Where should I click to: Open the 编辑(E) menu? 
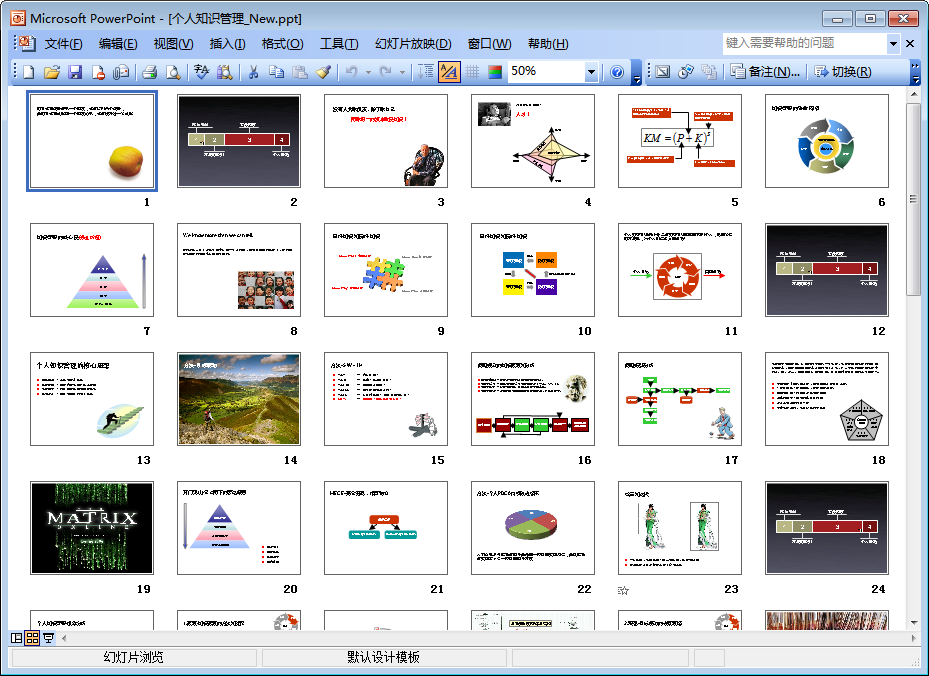118,44
